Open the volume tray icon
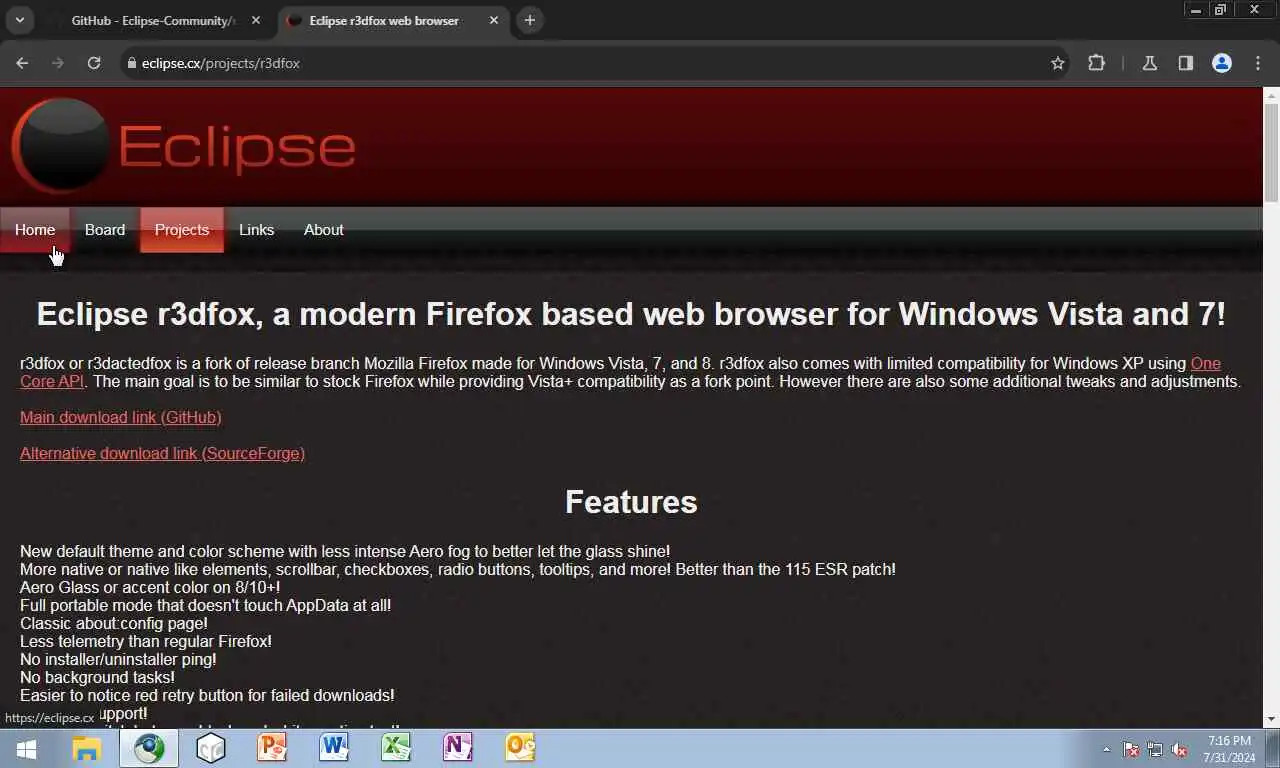 [1179, 749]
